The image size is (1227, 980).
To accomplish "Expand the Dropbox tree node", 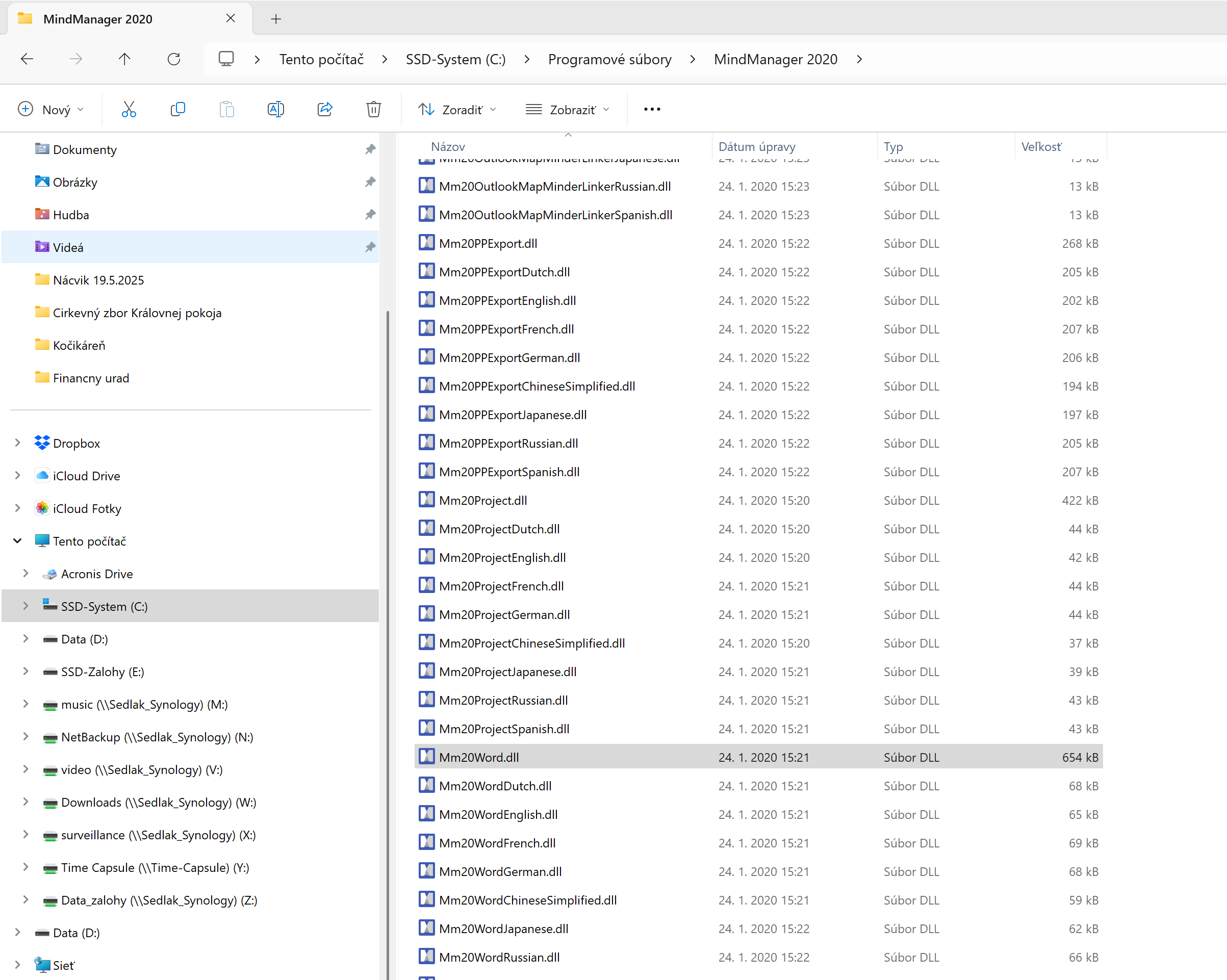I will 18,443.
